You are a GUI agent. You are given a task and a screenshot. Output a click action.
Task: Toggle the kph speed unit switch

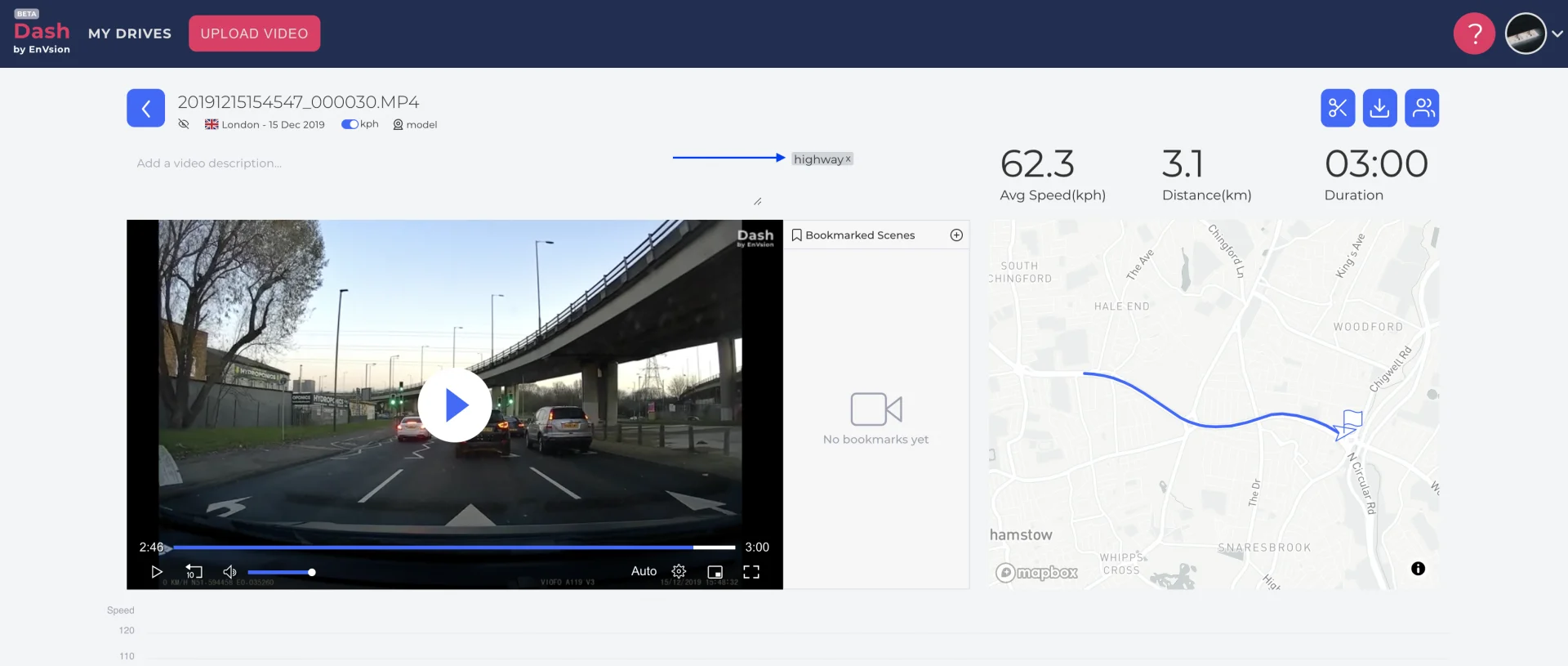[350, 124]
